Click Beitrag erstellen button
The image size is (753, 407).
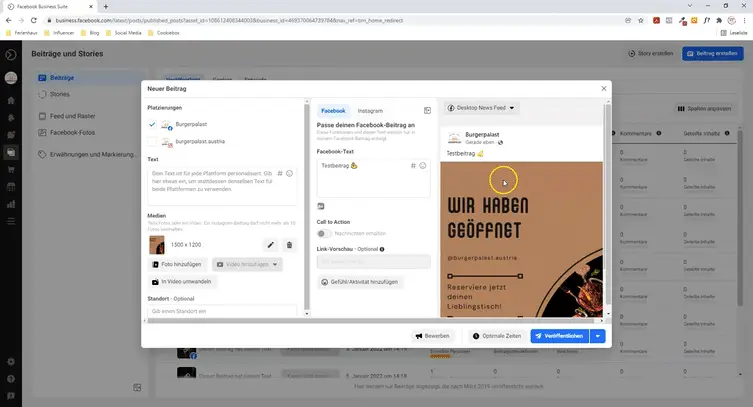pyautogui.click(x=713, y=54)
